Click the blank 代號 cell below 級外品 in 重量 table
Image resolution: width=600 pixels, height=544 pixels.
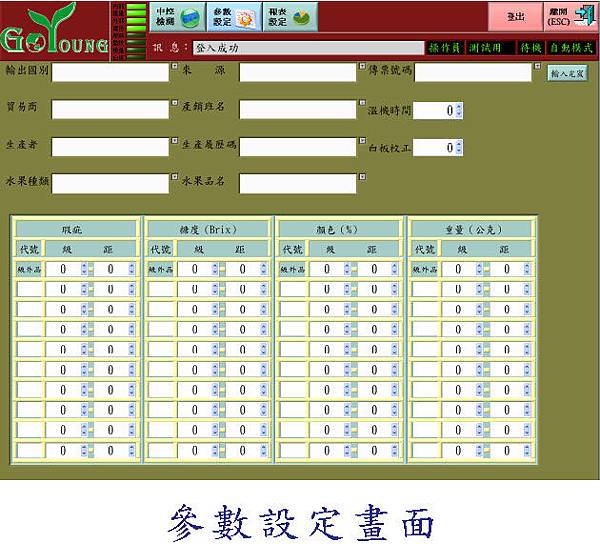click(425, 290)
